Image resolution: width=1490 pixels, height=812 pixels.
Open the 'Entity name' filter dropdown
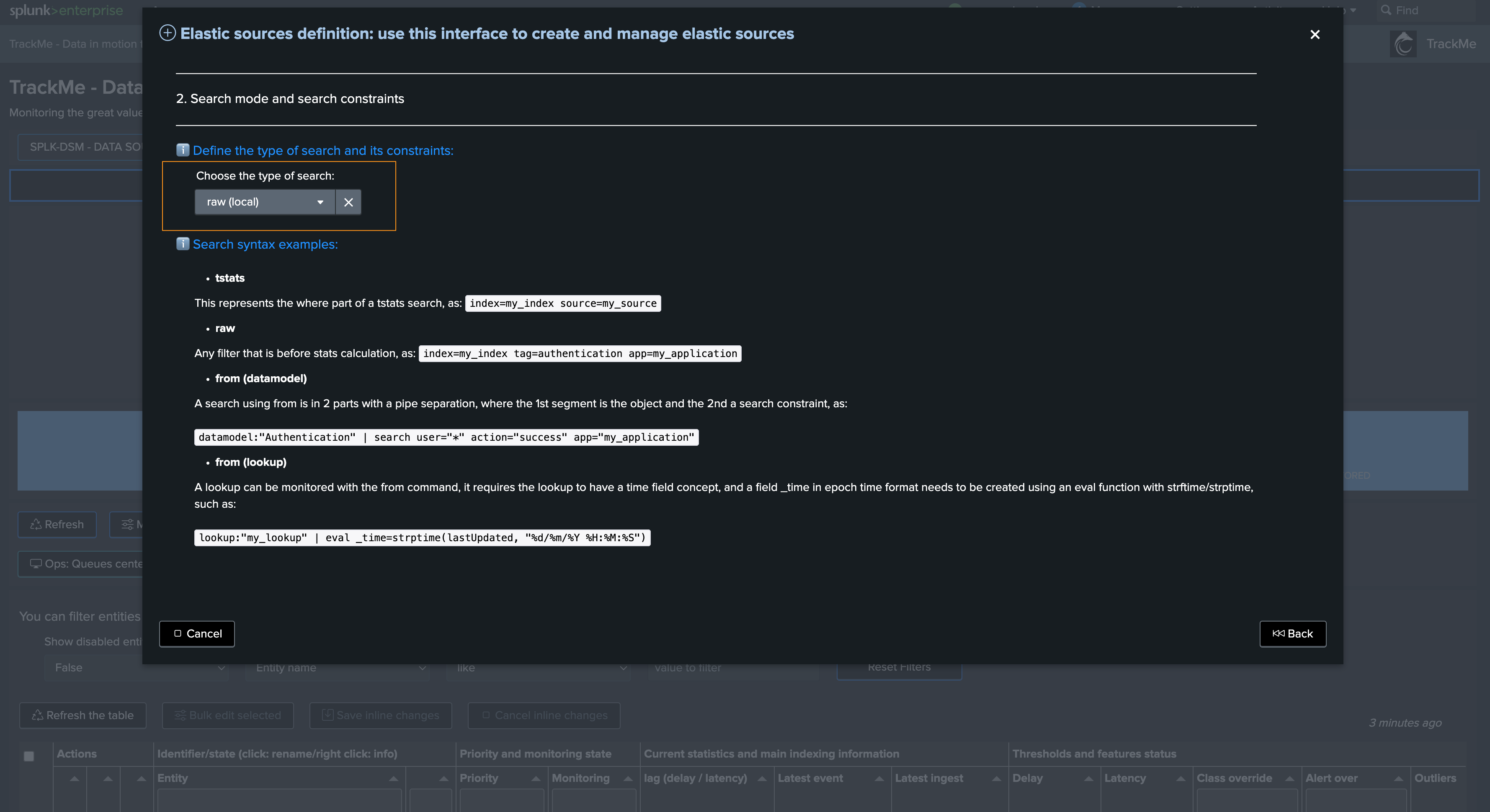337,668
